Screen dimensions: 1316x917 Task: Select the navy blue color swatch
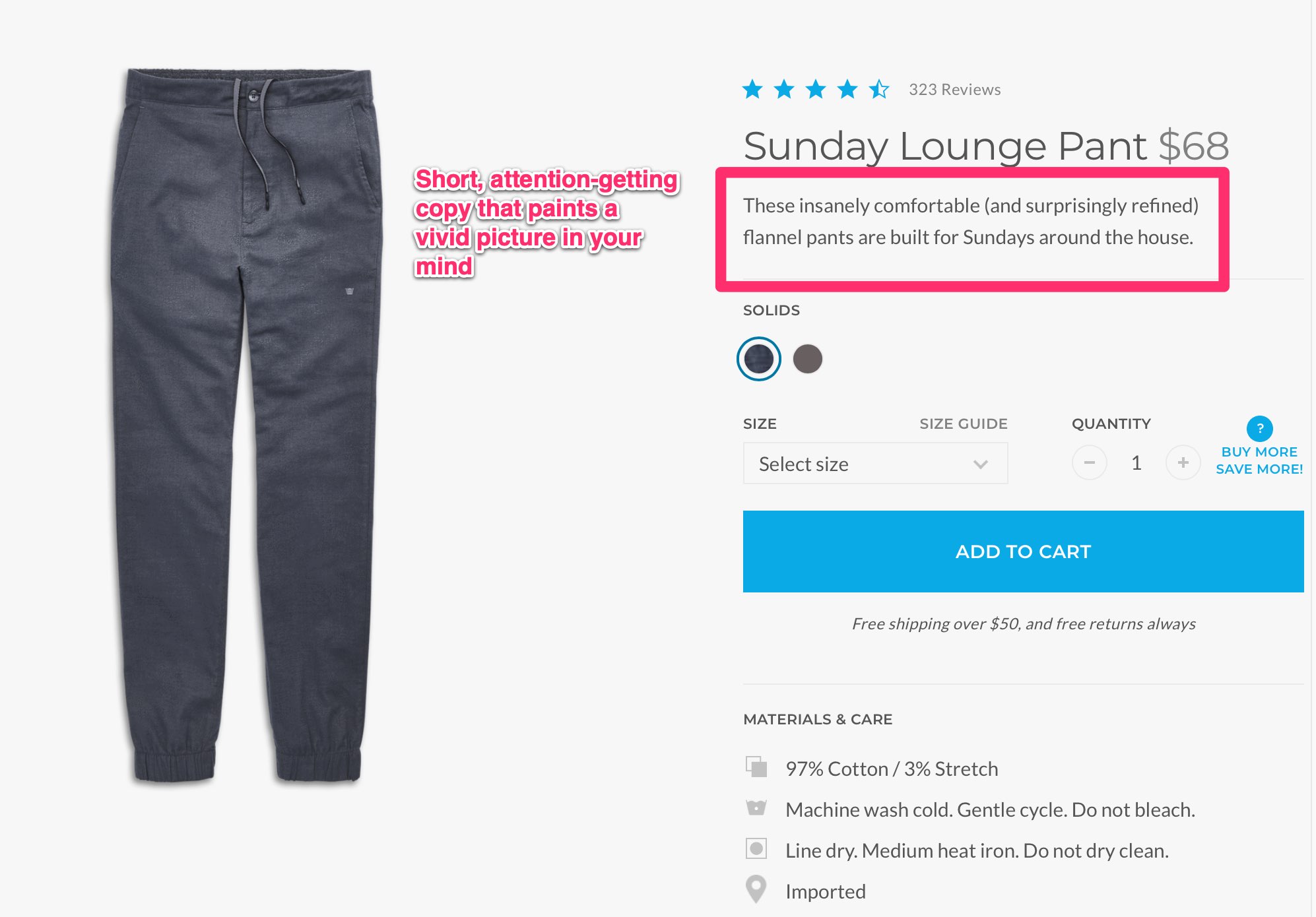[x=759, y=359]
